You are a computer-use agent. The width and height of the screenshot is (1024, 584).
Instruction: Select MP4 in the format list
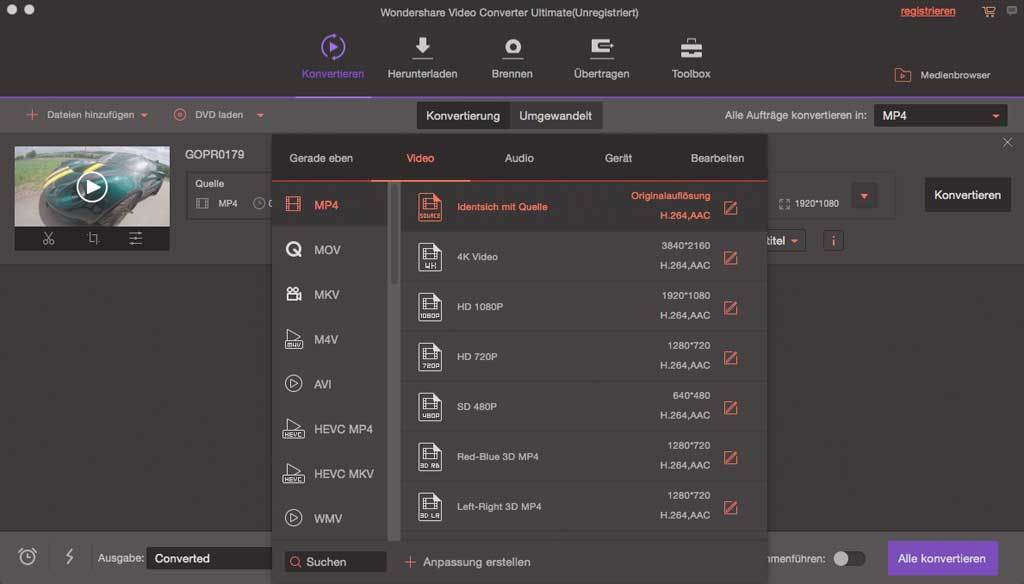point(330,205)
